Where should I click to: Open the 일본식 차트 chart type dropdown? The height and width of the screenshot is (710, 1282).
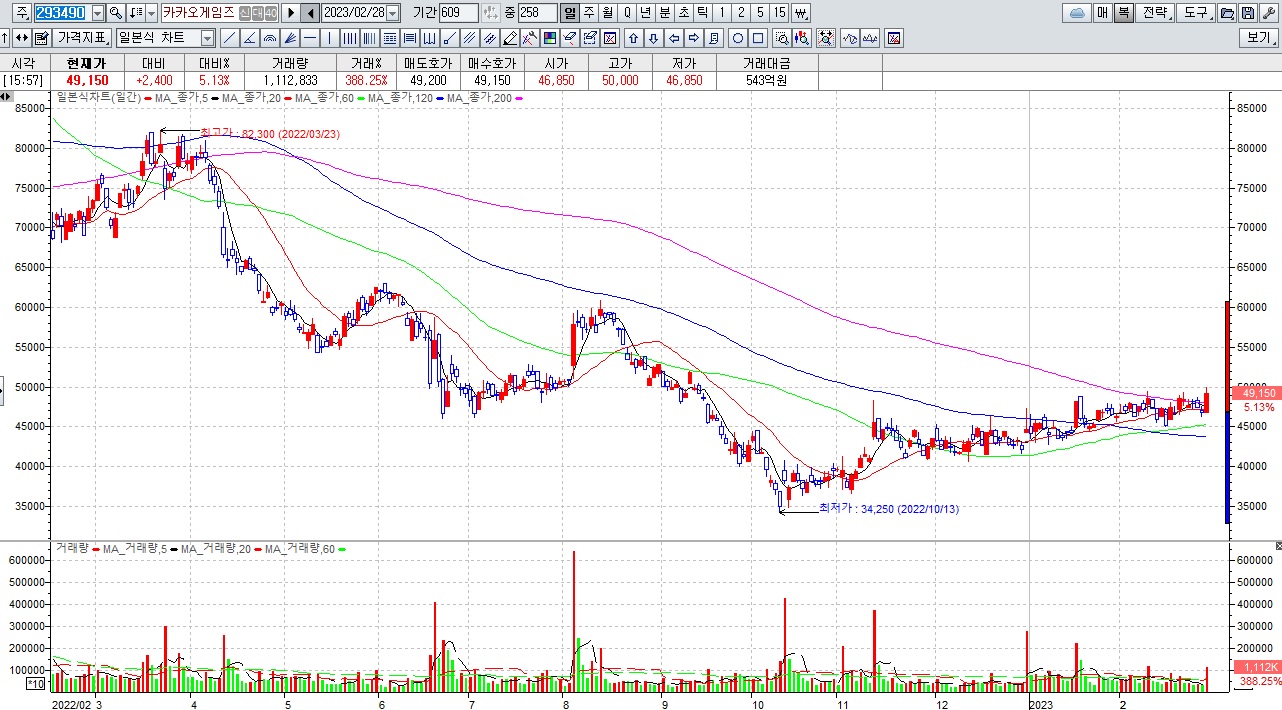(x=207, y=38)
